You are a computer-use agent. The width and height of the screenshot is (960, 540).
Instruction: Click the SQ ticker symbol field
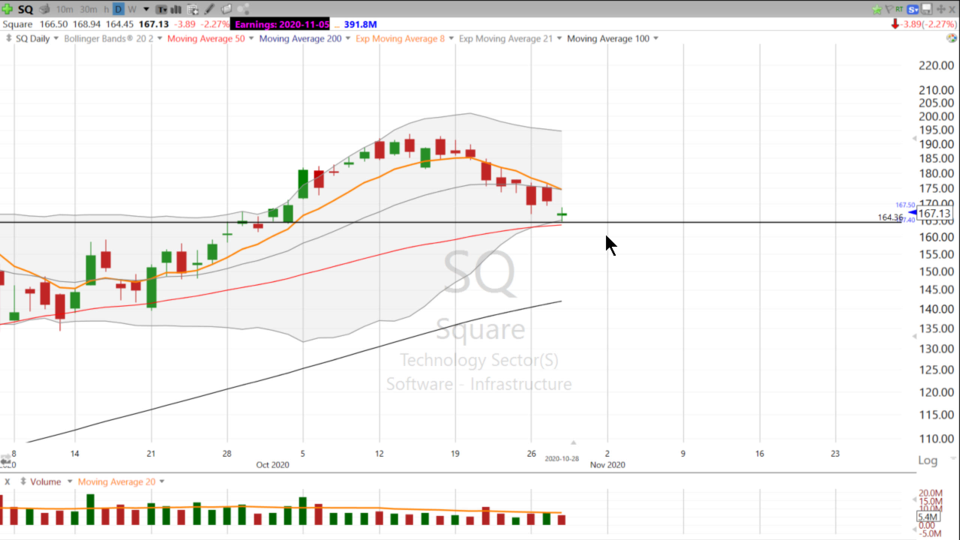[x=26, y=9]
